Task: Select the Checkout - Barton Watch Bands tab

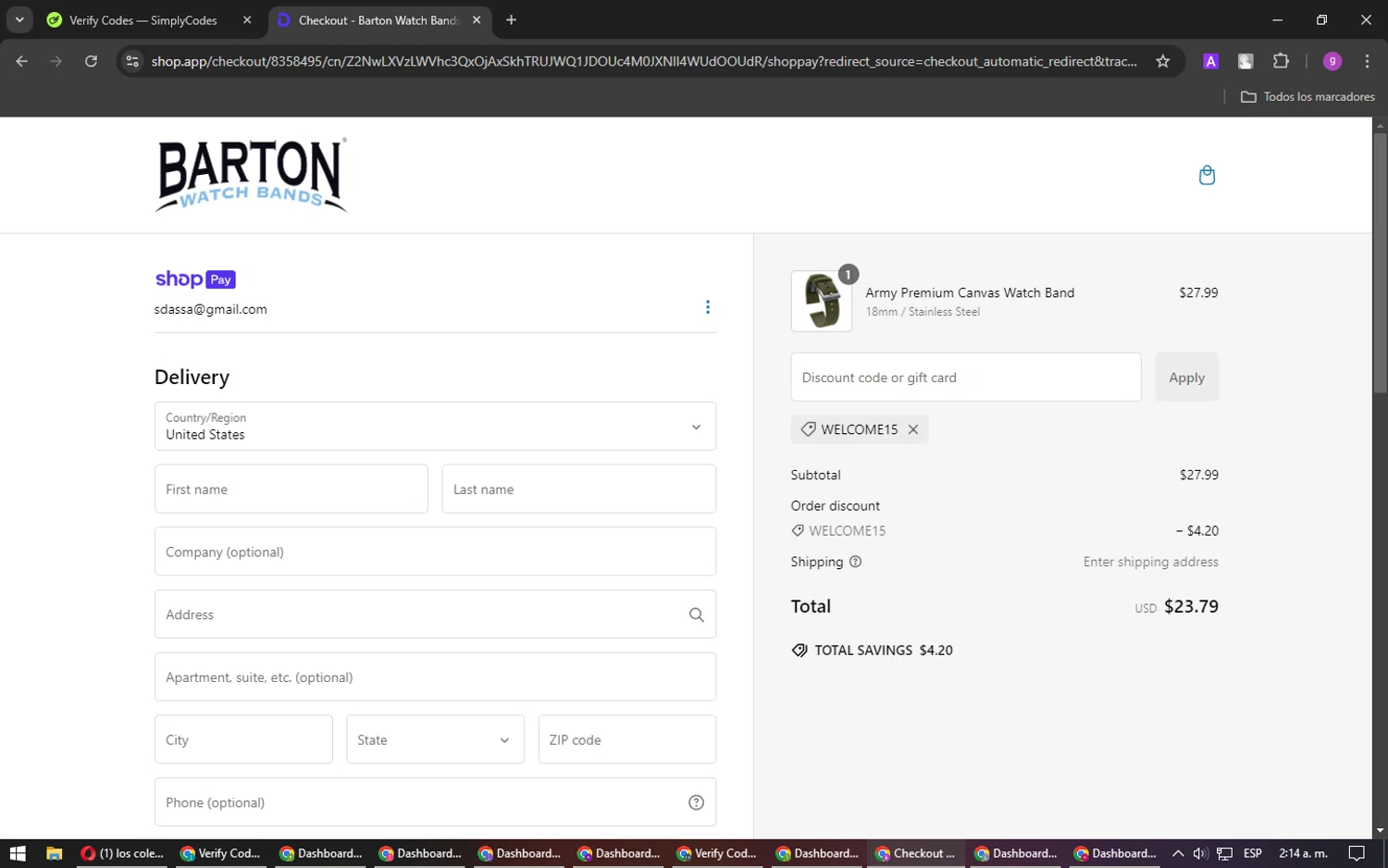Action: click(378, 19)
